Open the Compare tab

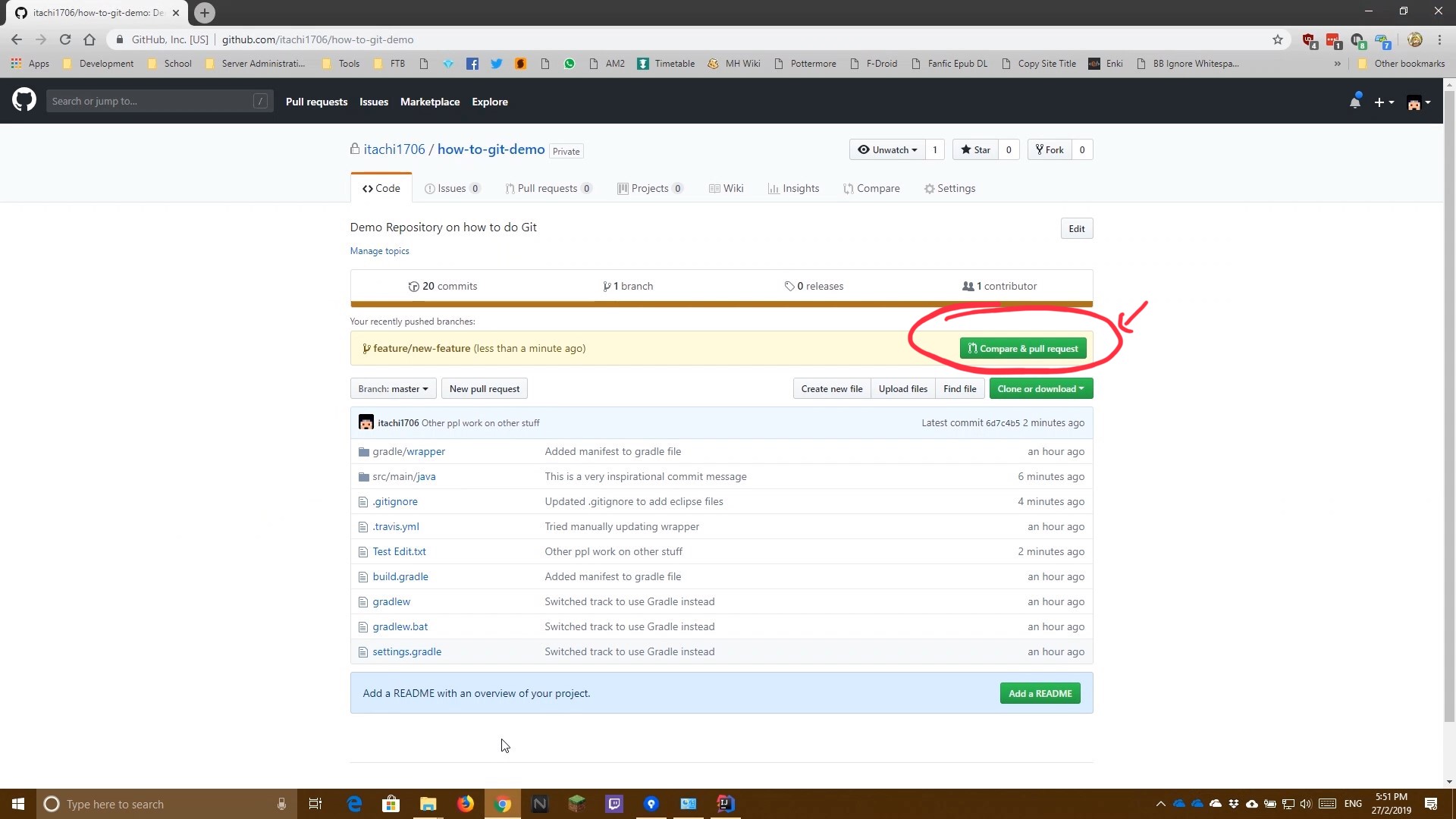(x=871, y=188)
